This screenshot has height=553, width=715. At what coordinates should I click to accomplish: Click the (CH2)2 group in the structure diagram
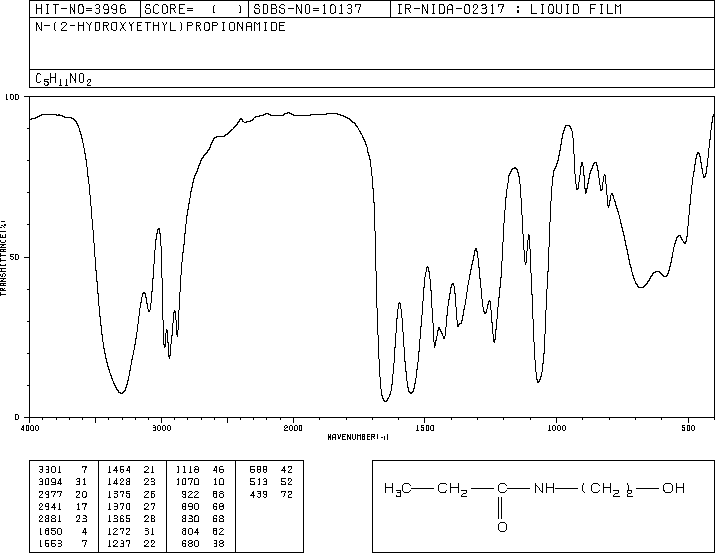pos(607,489)
